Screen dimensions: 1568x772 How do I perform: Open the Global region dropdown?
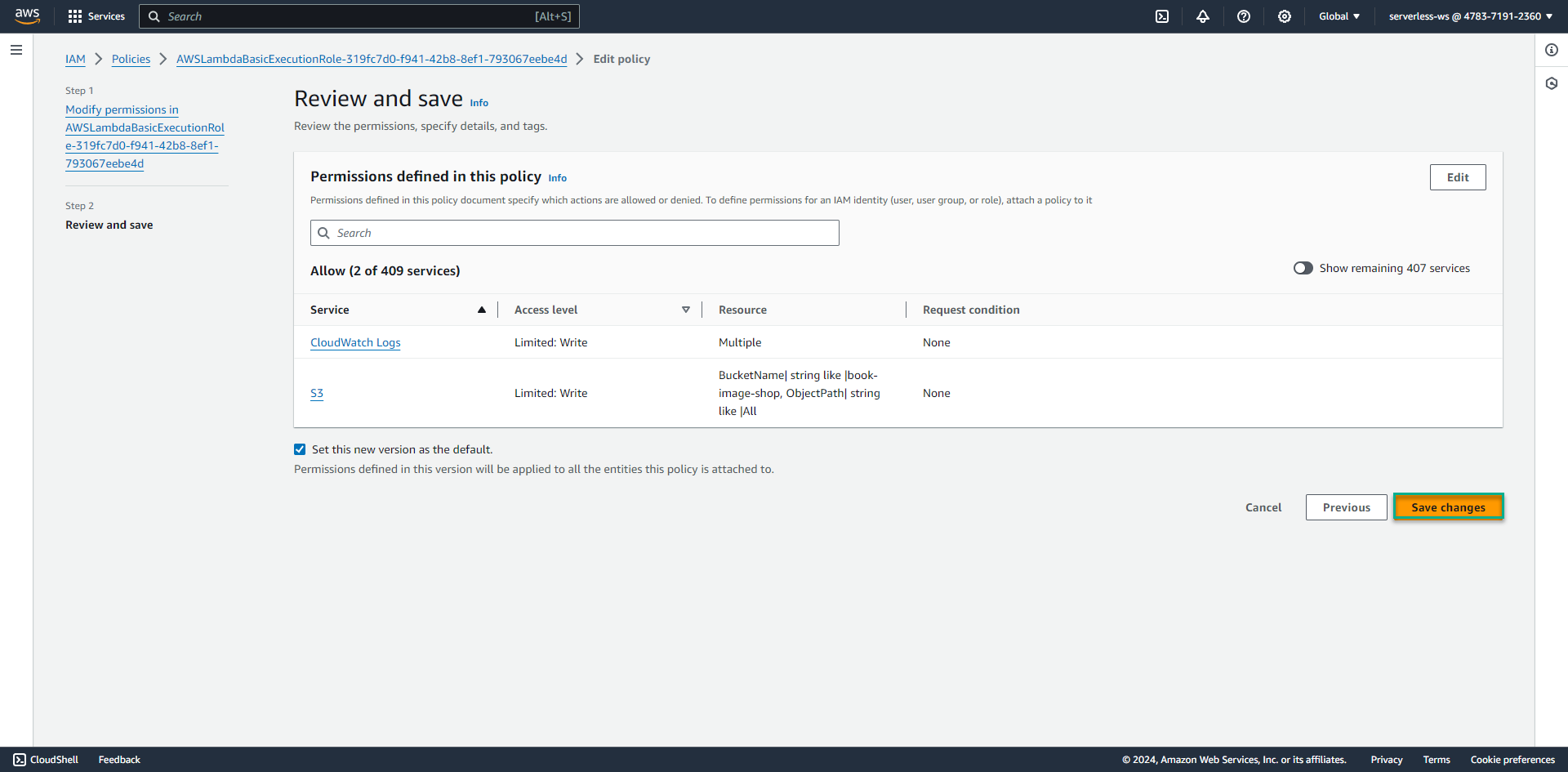(1339, 16)
